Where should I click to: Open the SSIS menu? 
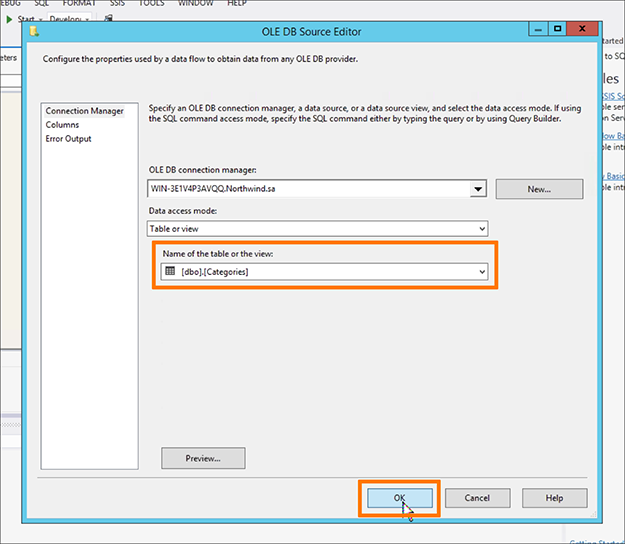tap(117, 3)
